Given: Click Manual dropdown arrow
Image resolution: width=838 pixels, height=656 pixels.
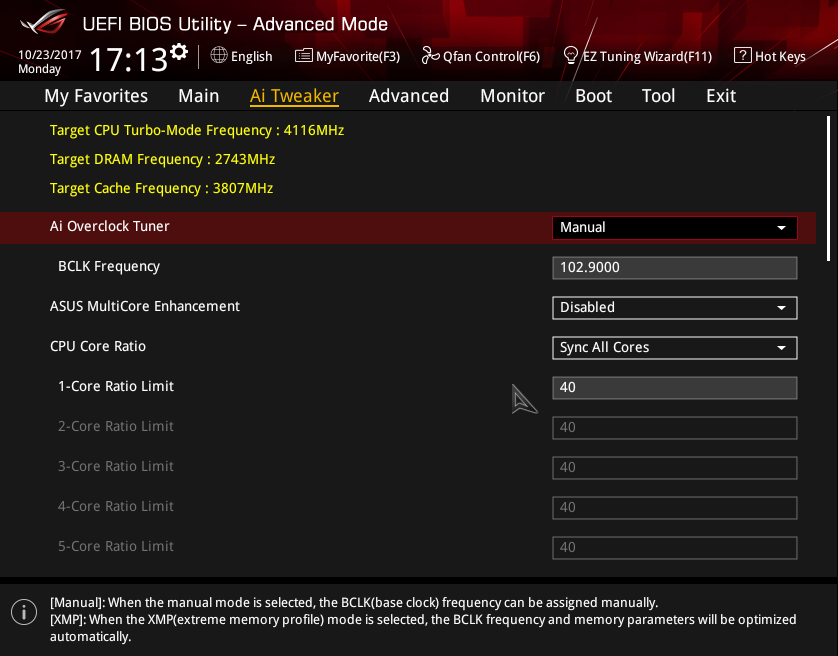Looking at the screenshot, I should [781, 228].
